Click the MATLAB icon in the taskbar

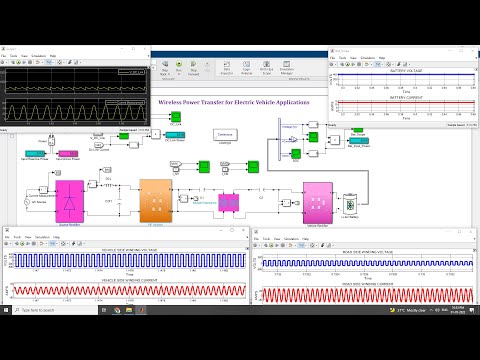point(141,310)
